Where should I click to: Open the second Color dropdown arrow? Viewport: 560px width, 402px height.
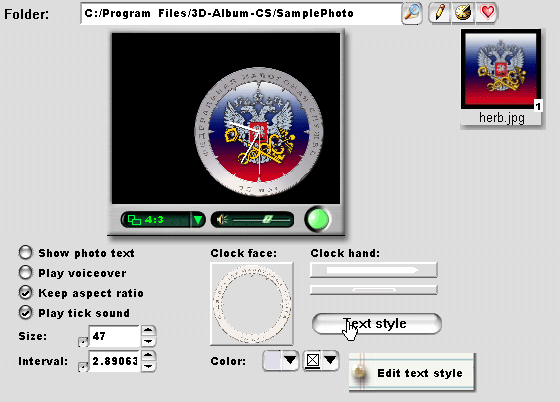(x=330, y=361)
